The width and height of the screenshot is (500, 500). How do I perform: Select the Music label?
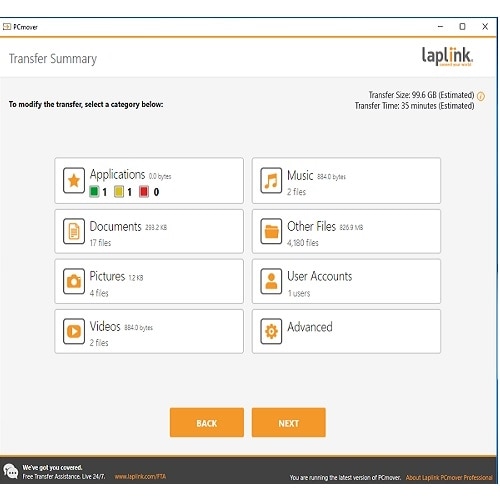click(300, 175)
